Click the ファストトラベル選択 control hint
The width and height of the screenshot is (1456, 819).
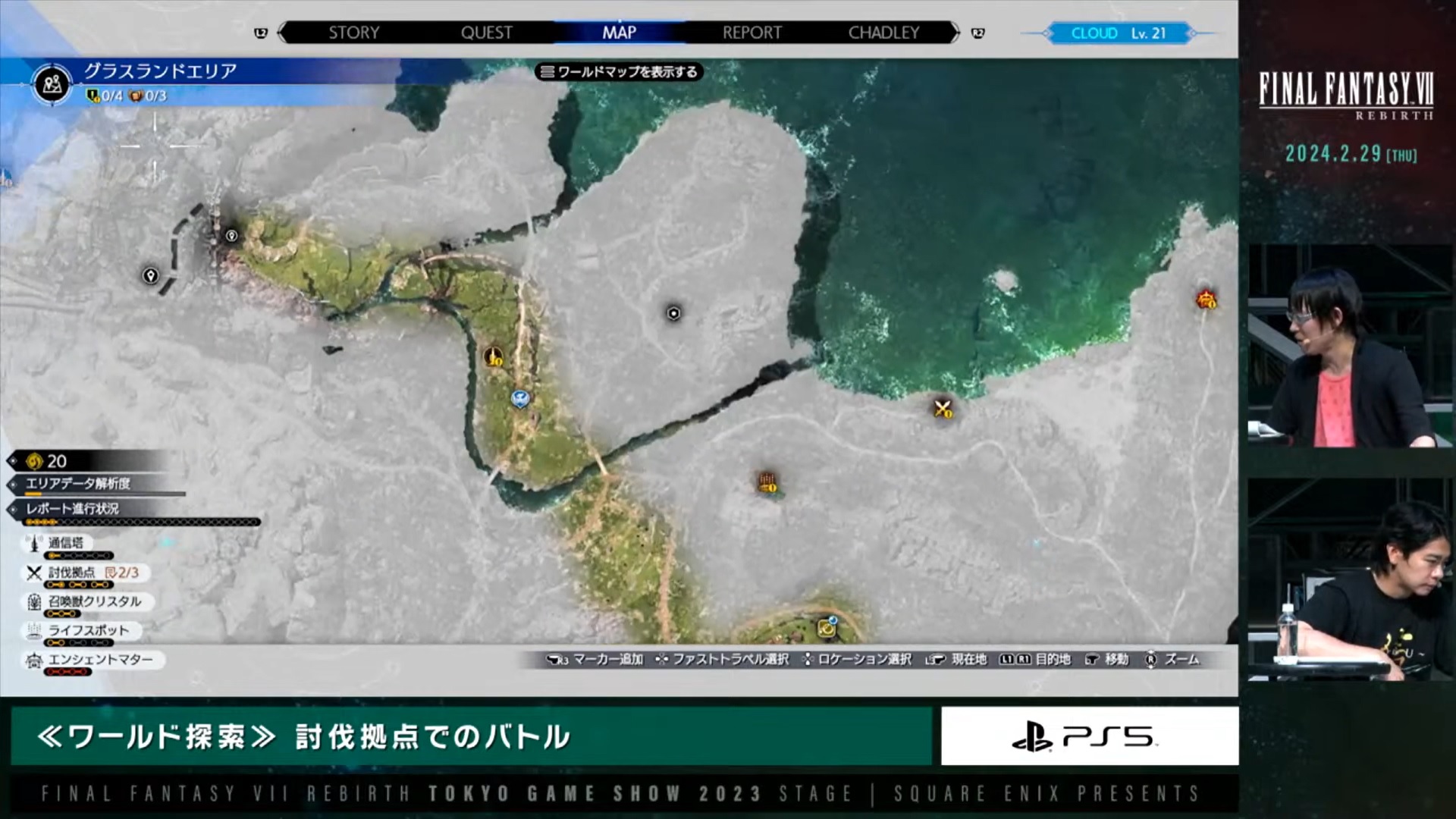pos(723,659)
